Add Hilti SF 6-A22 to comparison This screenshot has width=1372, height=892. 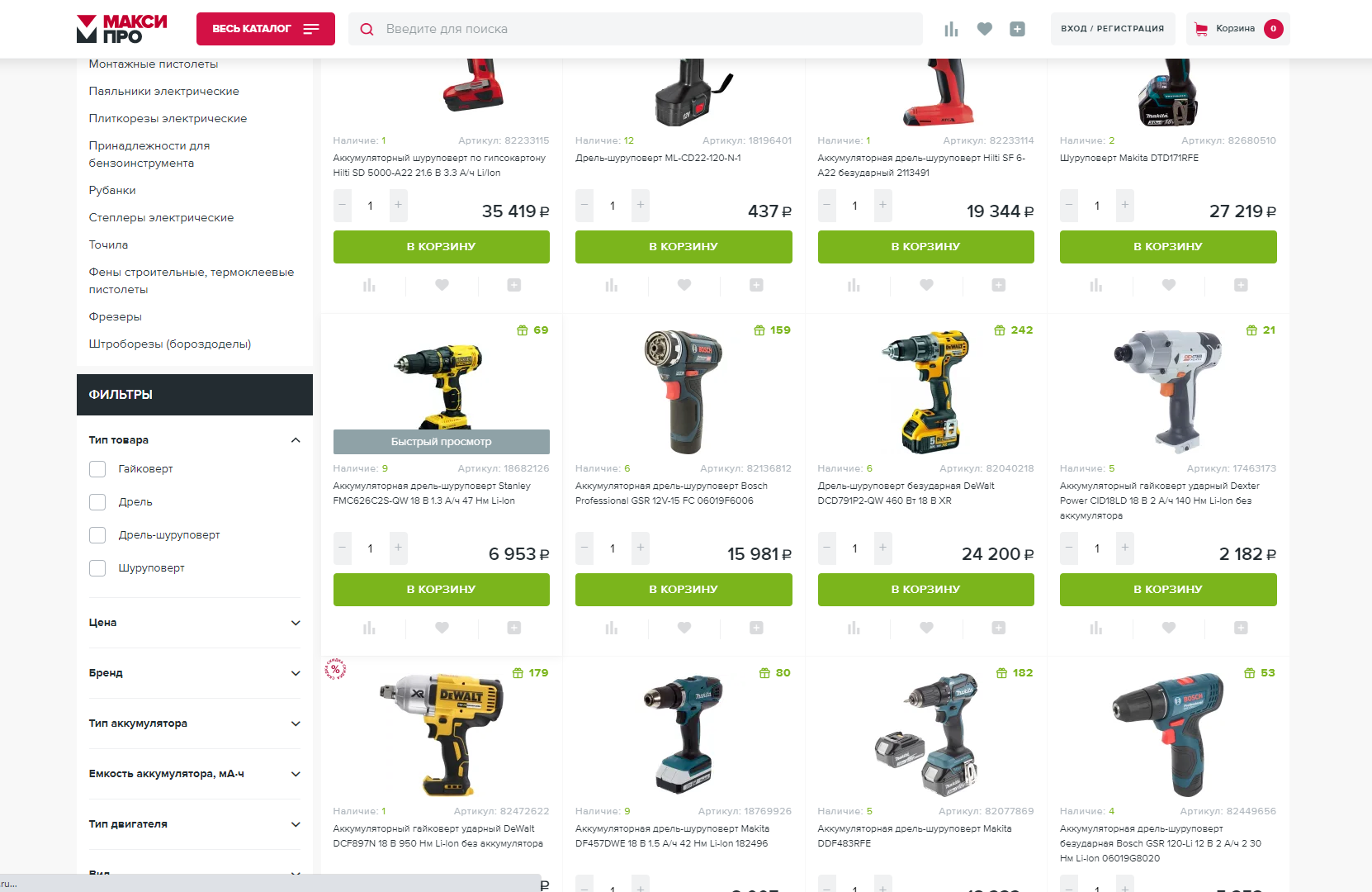pos(854,285)
